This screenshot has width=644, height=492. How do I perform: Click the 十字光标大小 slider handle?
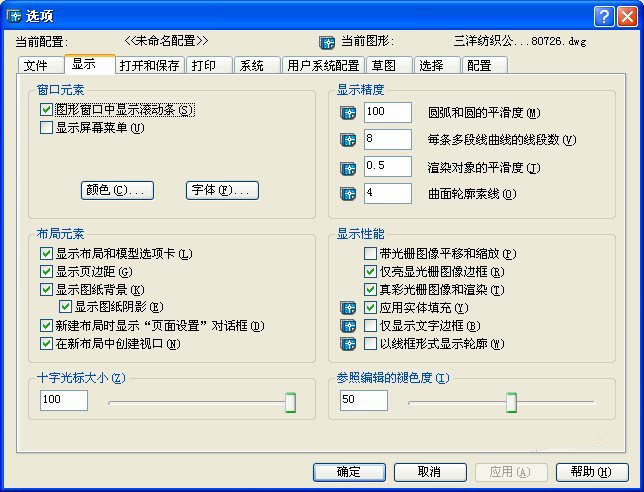pyautogui.click(x=290, y=402)
